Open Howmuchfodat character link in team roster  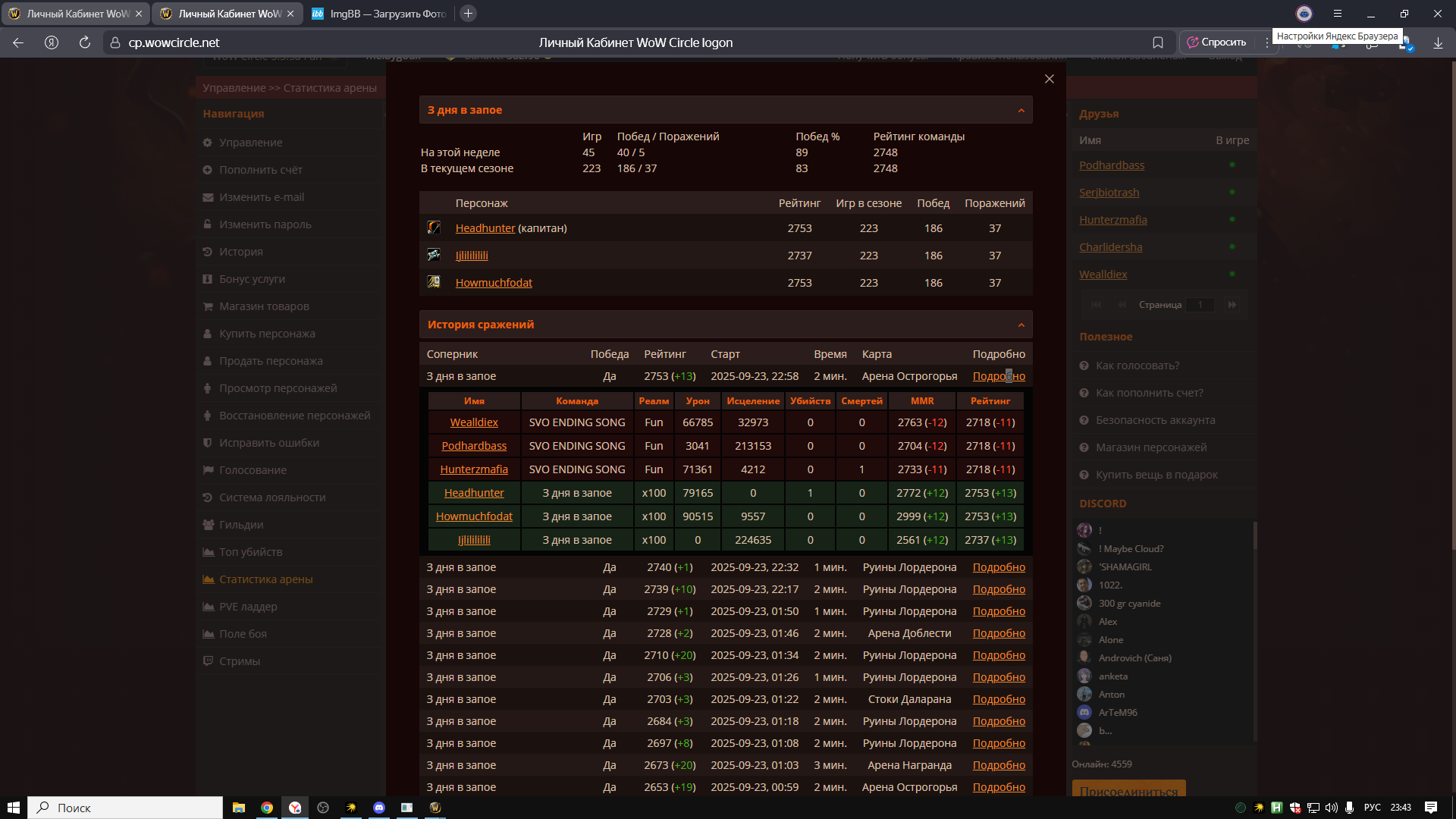[x=494, y=283]
